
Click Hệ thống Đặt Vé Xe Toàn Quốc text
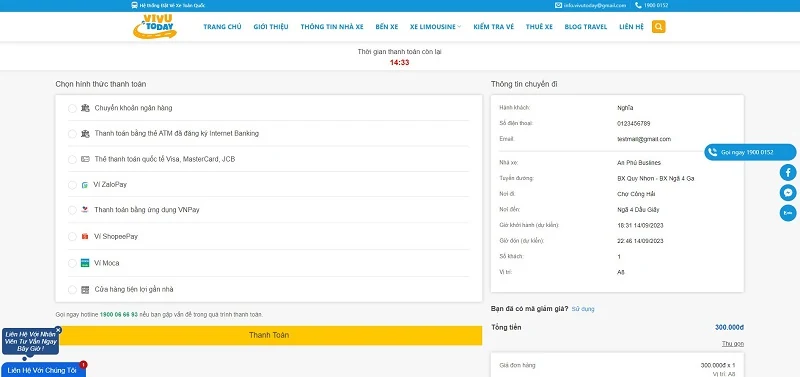pyautogui.click(x=172, y=5)
